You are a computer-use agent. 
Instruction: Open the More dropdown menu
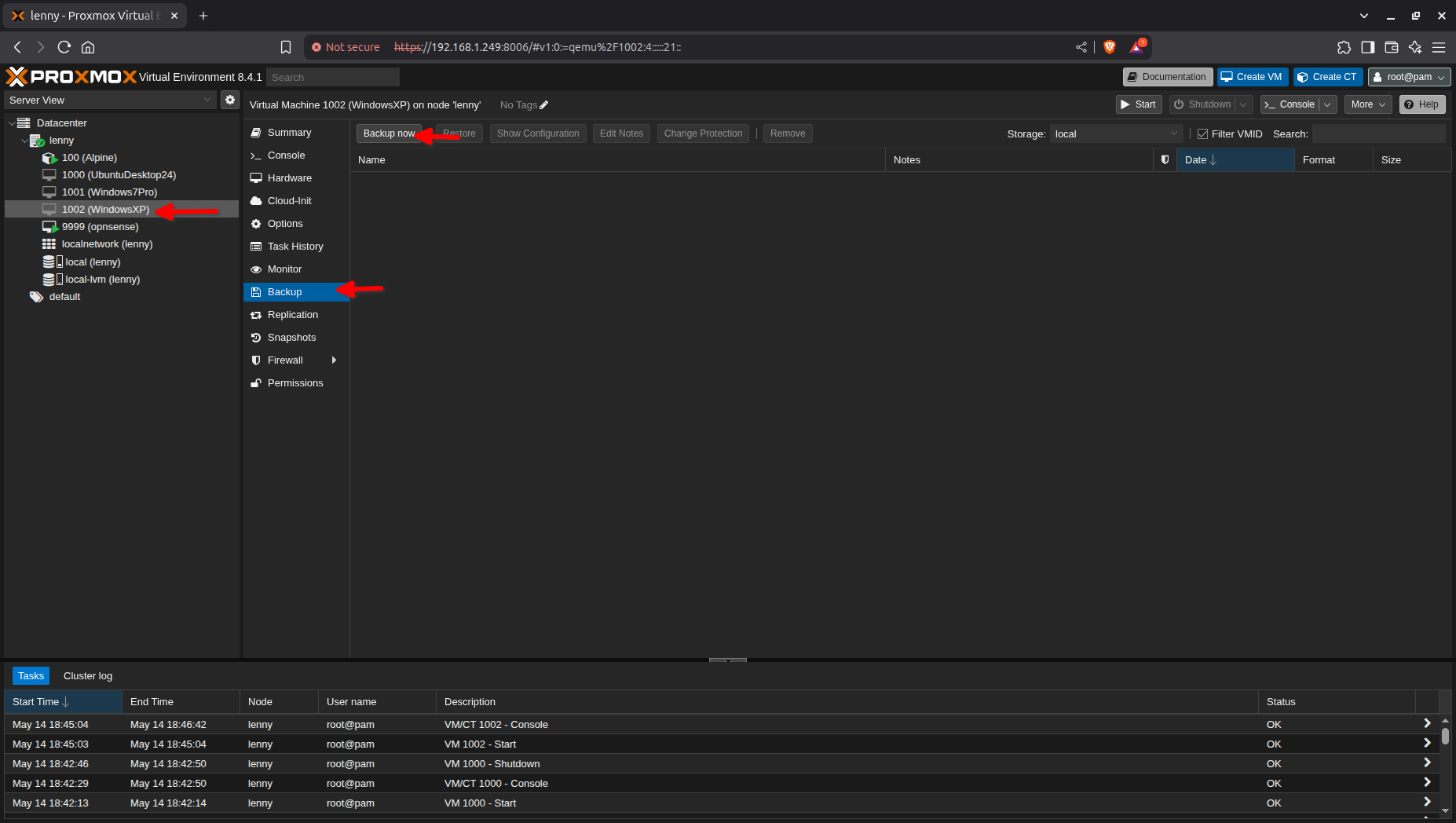coord(1368,104)
